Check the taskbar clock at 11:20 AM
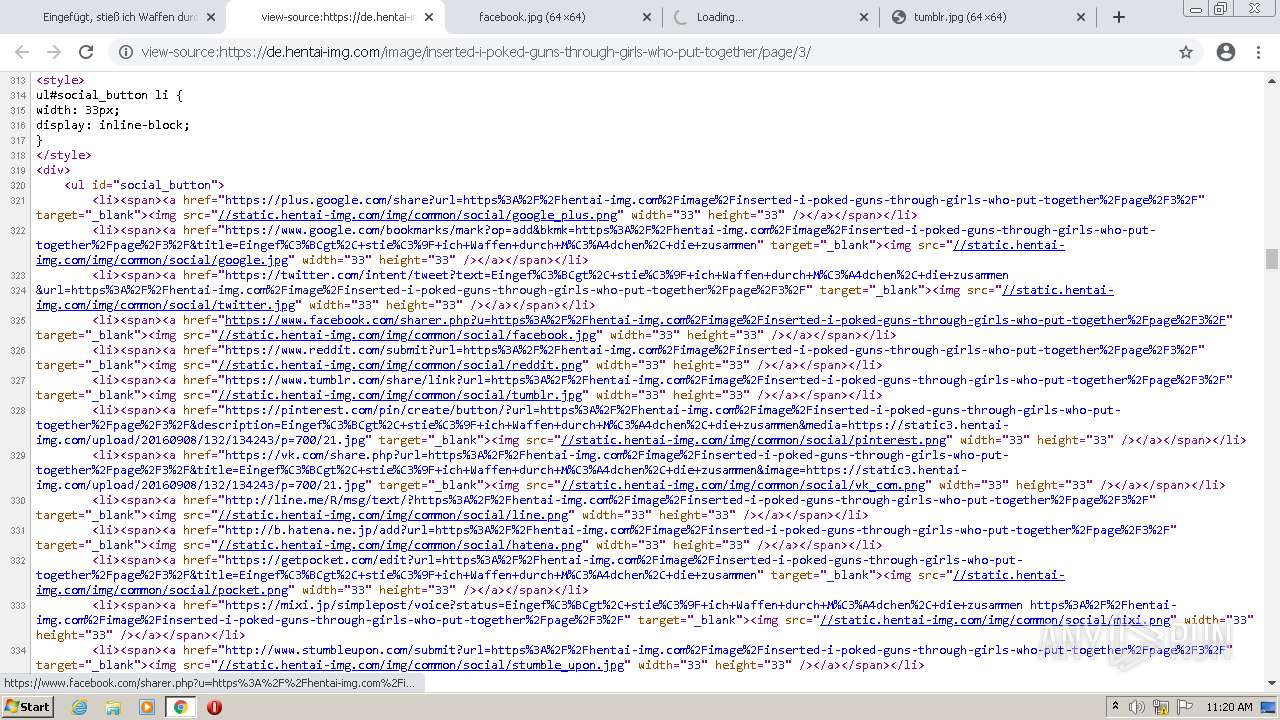The height and width of the screenshot is (720, 1280). 1229,707
